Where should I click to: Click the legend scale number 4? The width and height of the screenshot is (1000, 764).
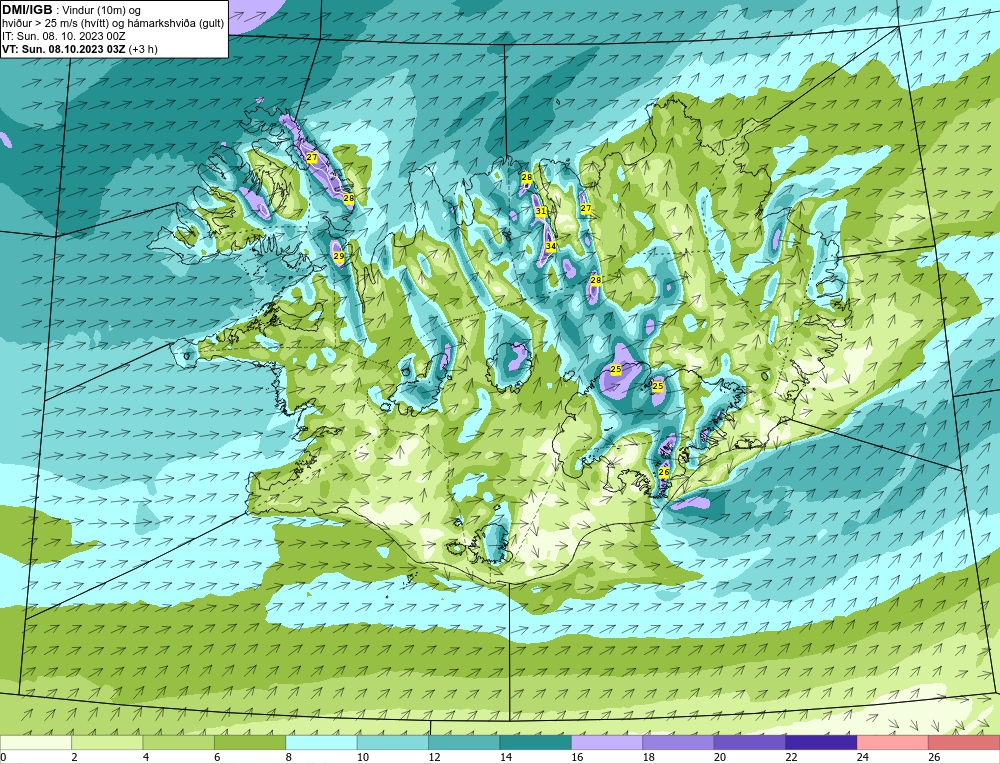pos(146,757)
